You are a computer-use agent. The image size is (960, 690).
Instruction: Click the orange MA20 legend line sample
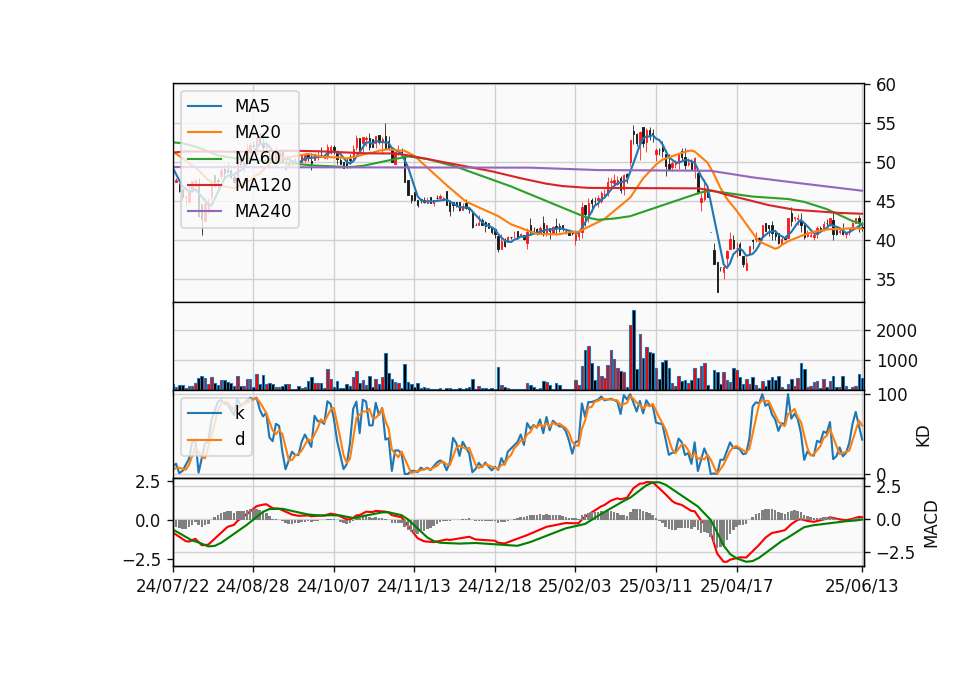(204, 132)
